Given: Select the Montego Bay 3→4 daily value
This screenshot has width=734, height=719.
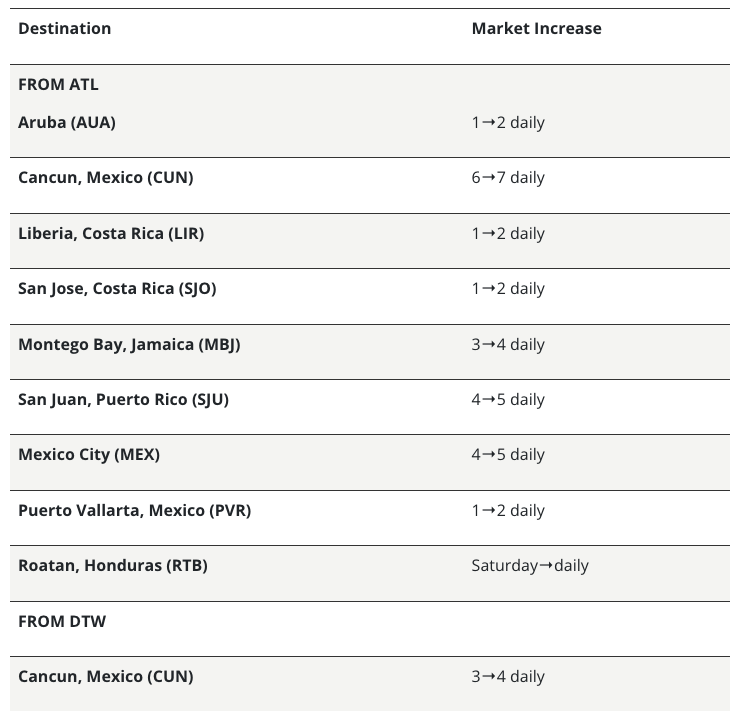Looking at the screenshot, I should (508, 345).
